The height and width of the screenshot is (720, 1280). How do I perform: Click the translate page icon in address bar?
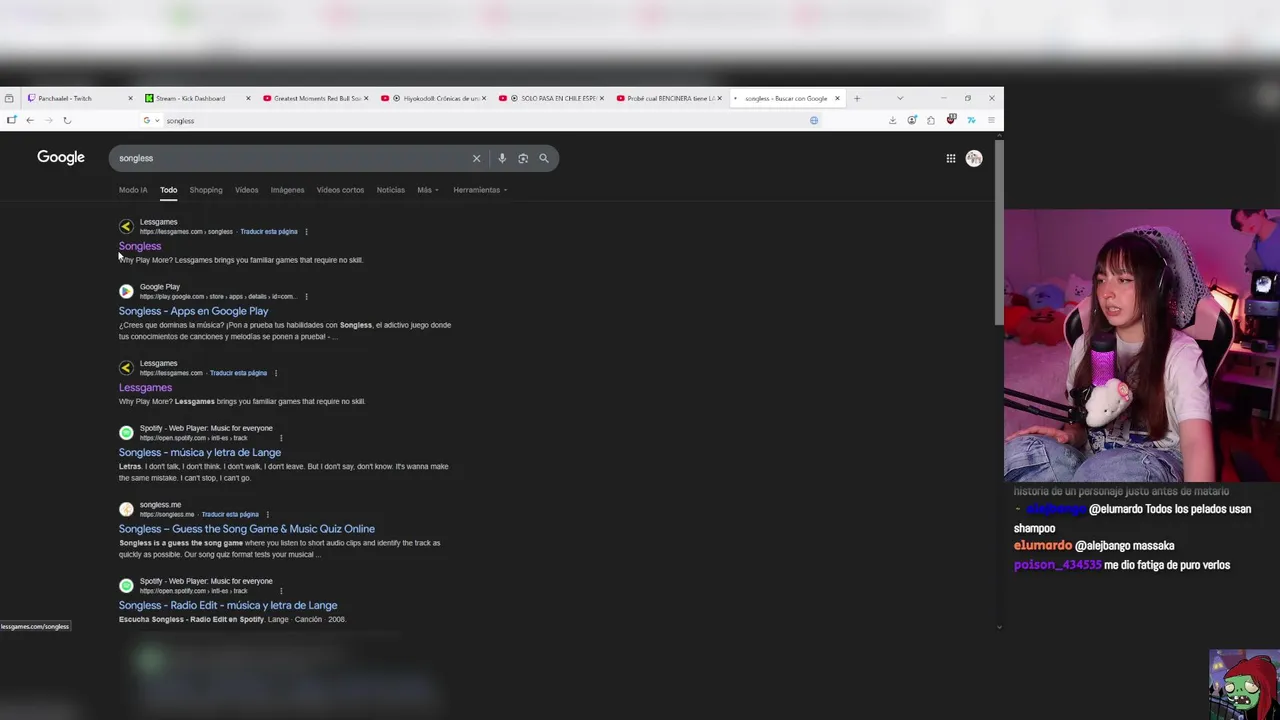(814, 120)
